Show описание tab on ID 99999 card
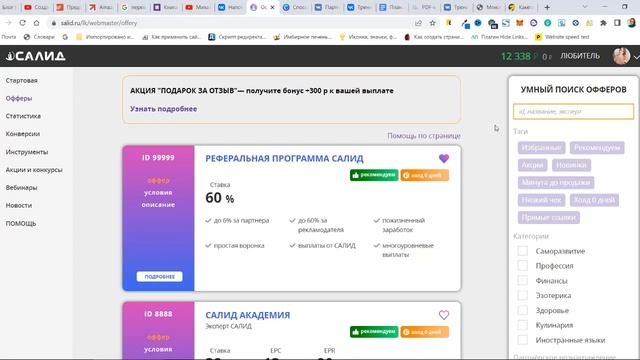This screenshot has height=360, width=640. 158,204
